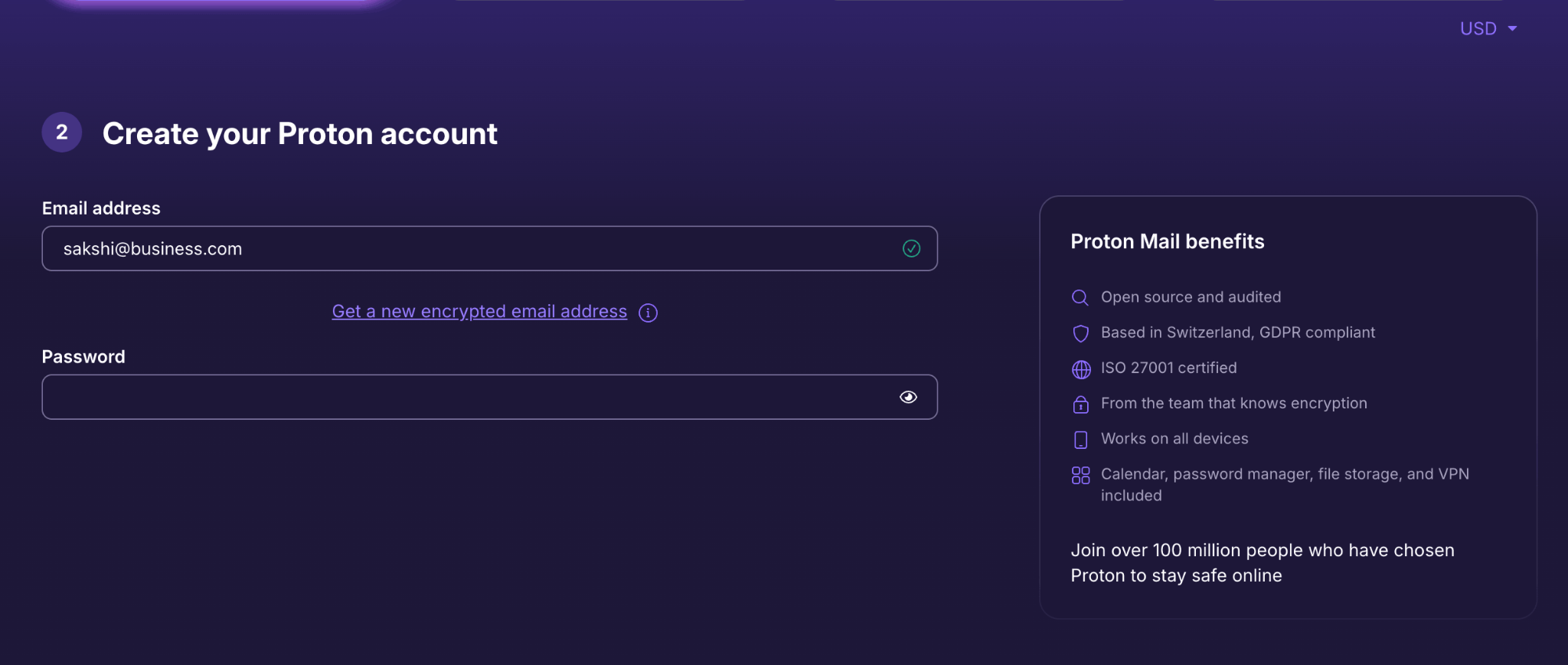
Task: Click the green email validation checkmark icon
Action: point(911,248)
